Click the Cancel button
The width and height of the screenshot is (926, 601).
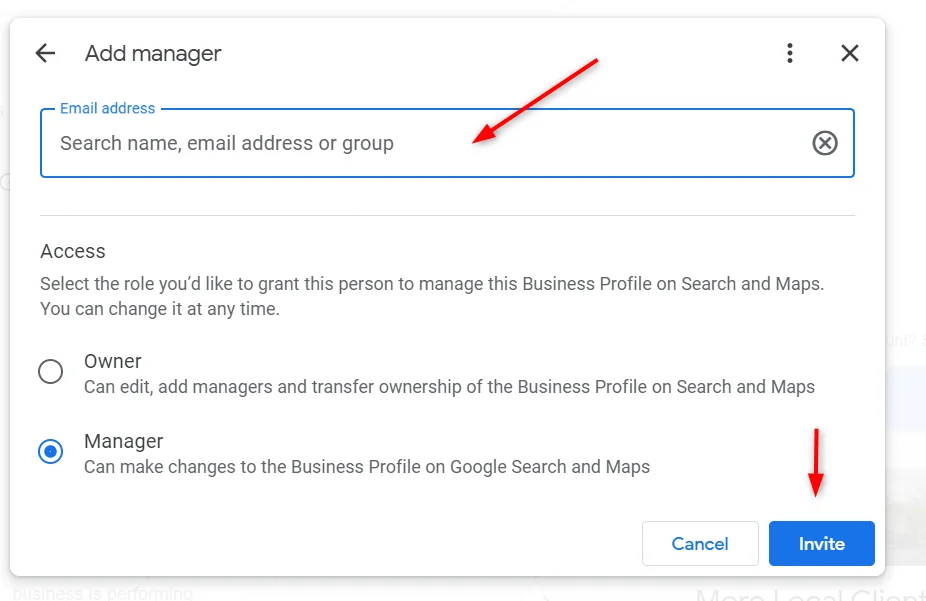click(700, 543)
